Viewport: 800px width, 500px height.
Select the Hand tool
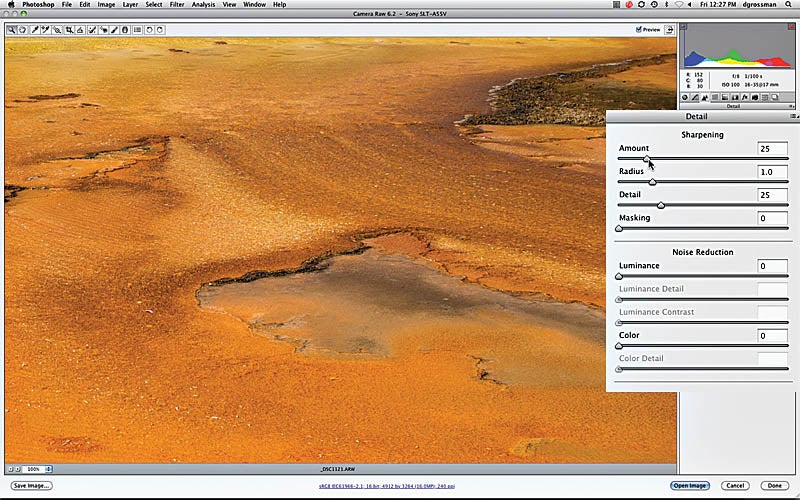pyautogui.click(x=22, y=30)
